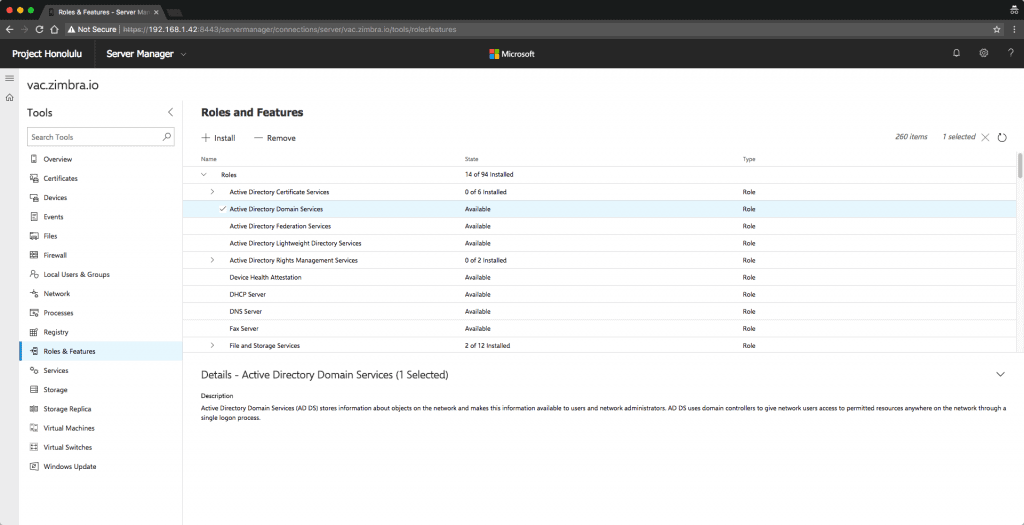Viewport: 1024px width, 525px height.
Task: Bookmark this page with the star icon
Action: [997, 29]
